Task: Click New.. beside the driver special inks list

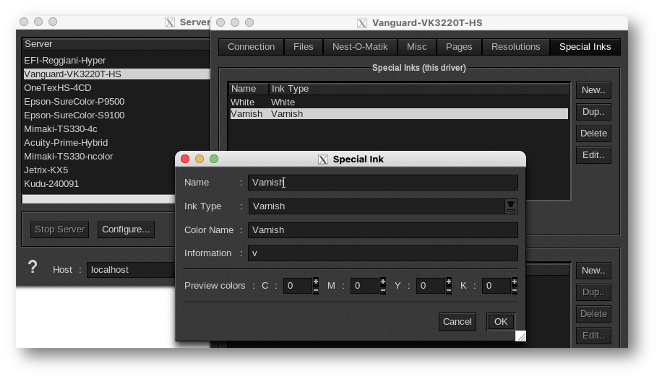Action: (x=593, y=90)
